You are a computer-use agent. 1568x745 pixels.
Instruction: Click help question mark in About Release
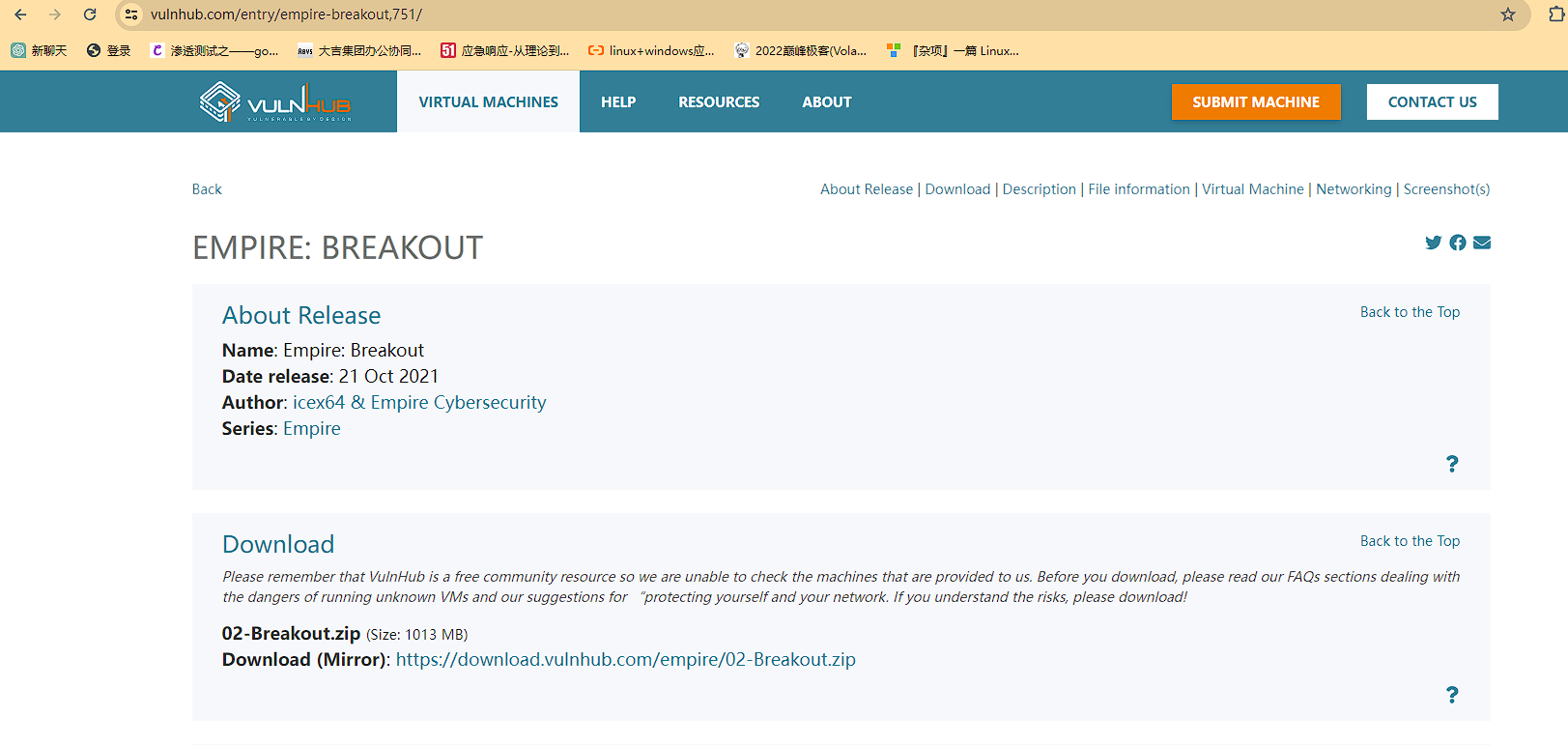pyautogui.click(x=1452, y=464)
